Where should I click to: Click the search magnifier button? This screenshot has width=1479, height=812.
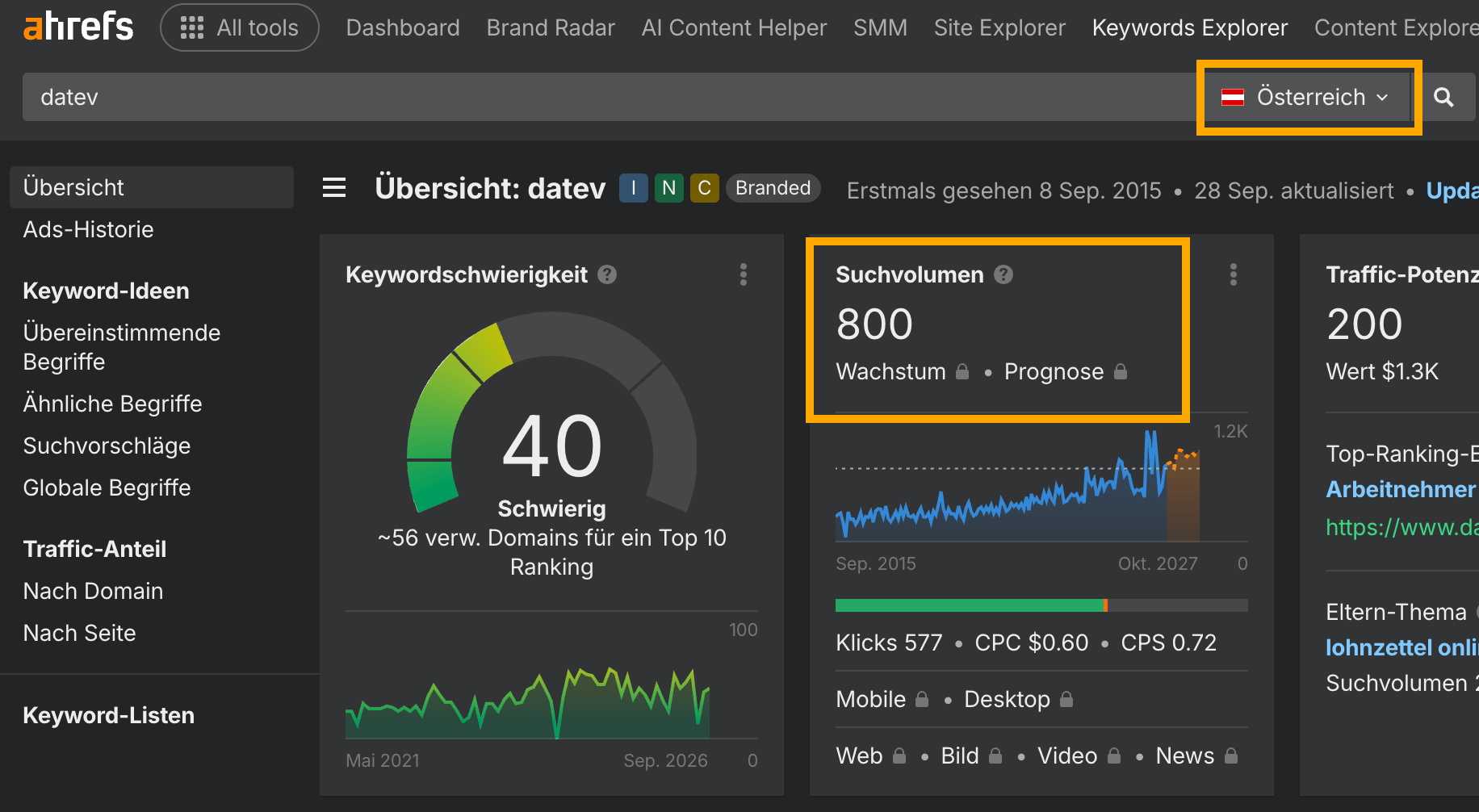1443,97
